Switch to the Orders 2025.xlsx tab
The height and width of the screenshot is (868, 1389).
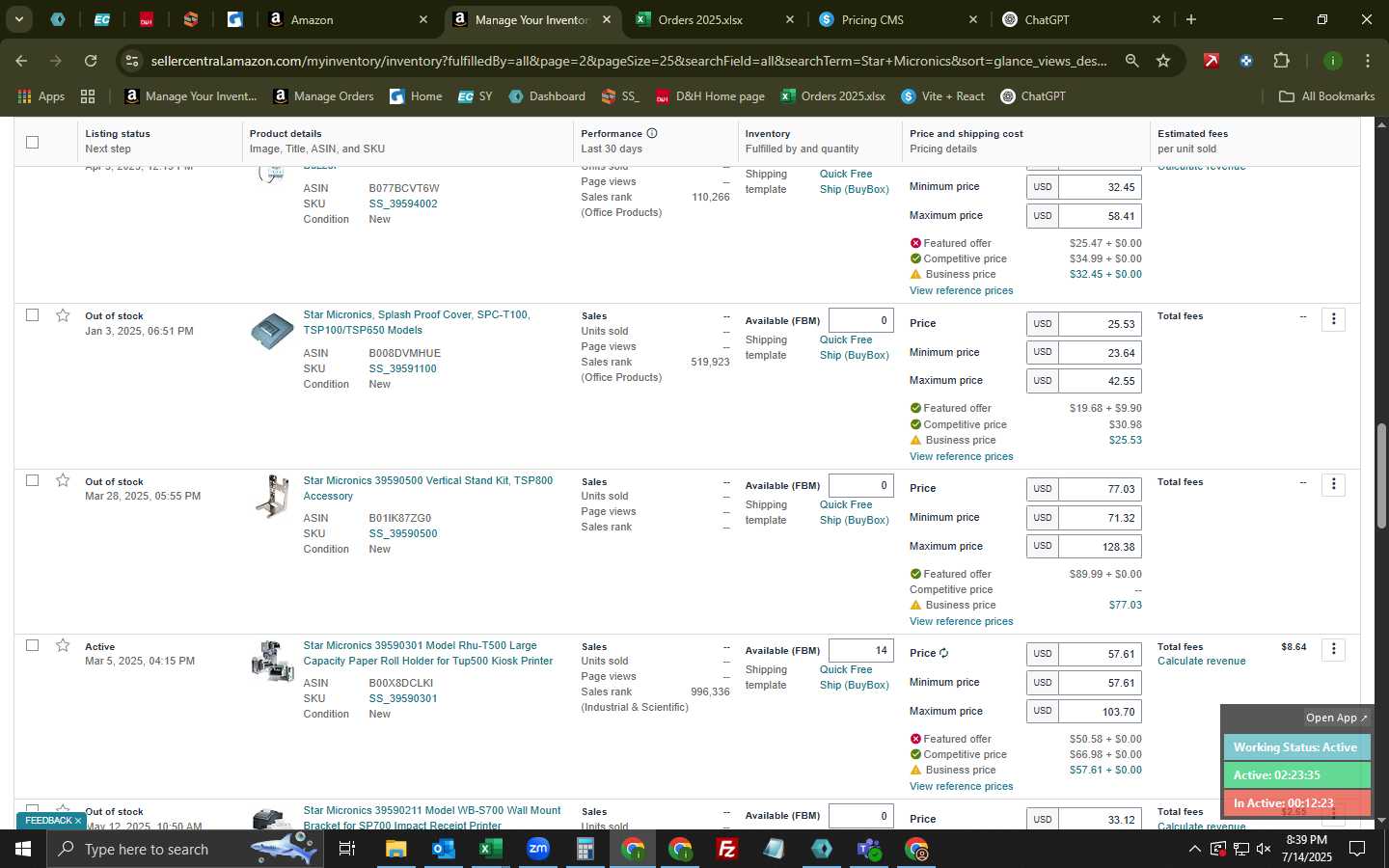tap(714, 19)
